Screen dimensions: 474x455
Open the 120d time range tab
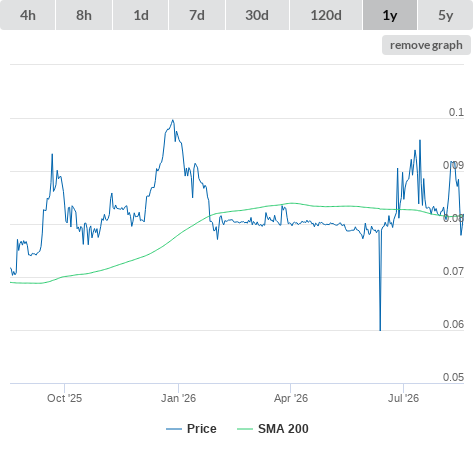[x=326, y=15]
